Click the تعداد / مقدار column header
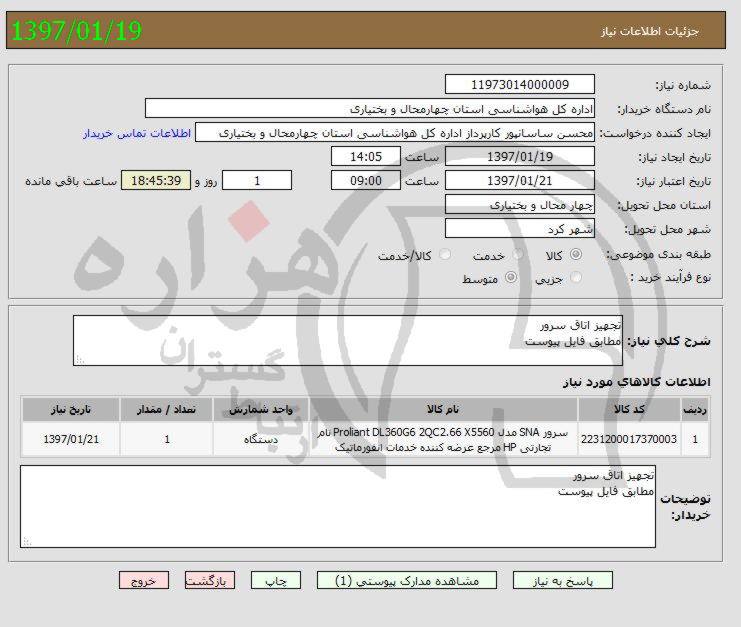Image resolution: width=741 pixels, height=627 pixels. (167, 409)
